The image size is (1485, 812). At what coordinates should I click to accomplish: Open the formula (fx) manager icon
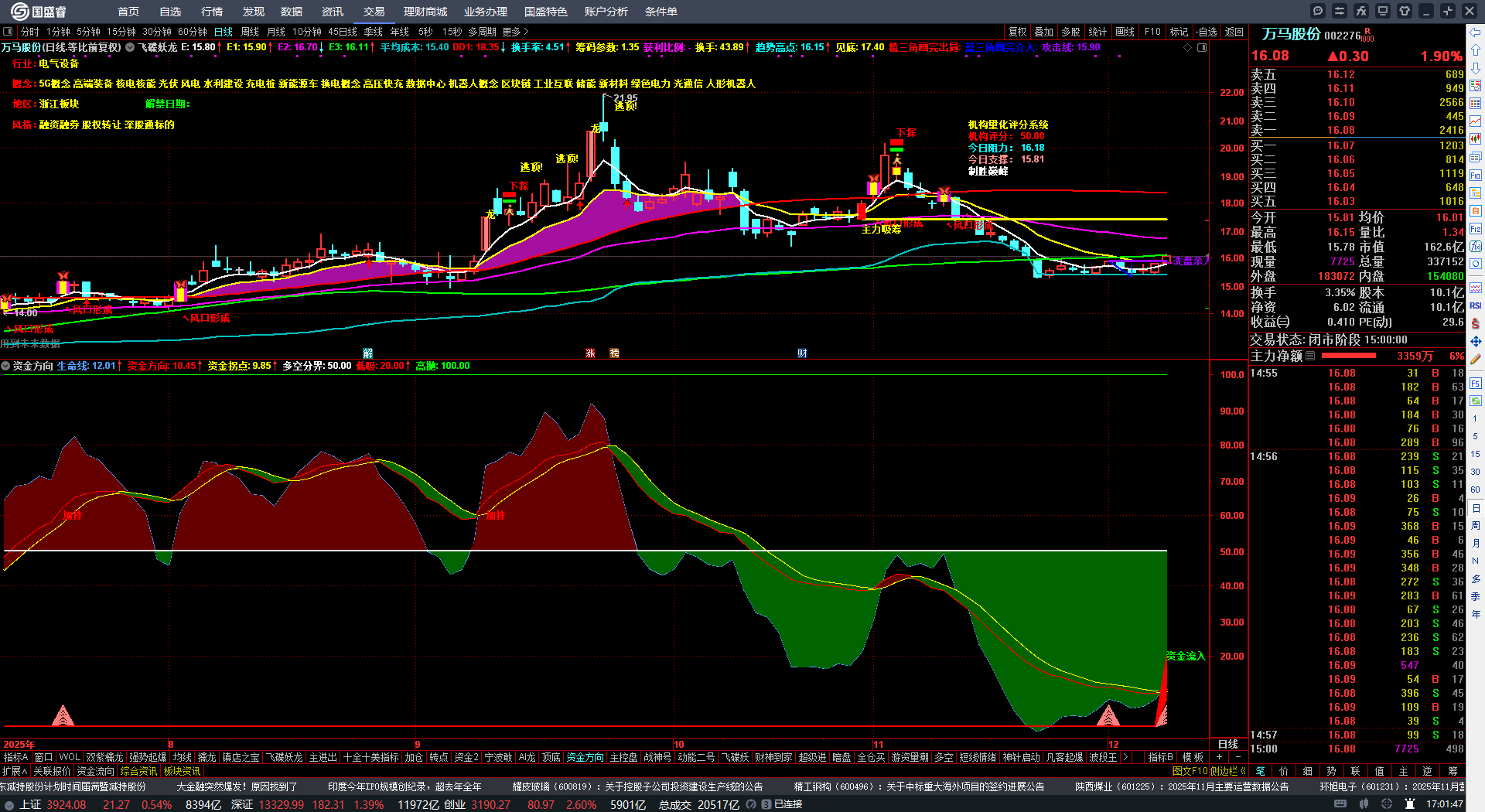click(1361, 11)
